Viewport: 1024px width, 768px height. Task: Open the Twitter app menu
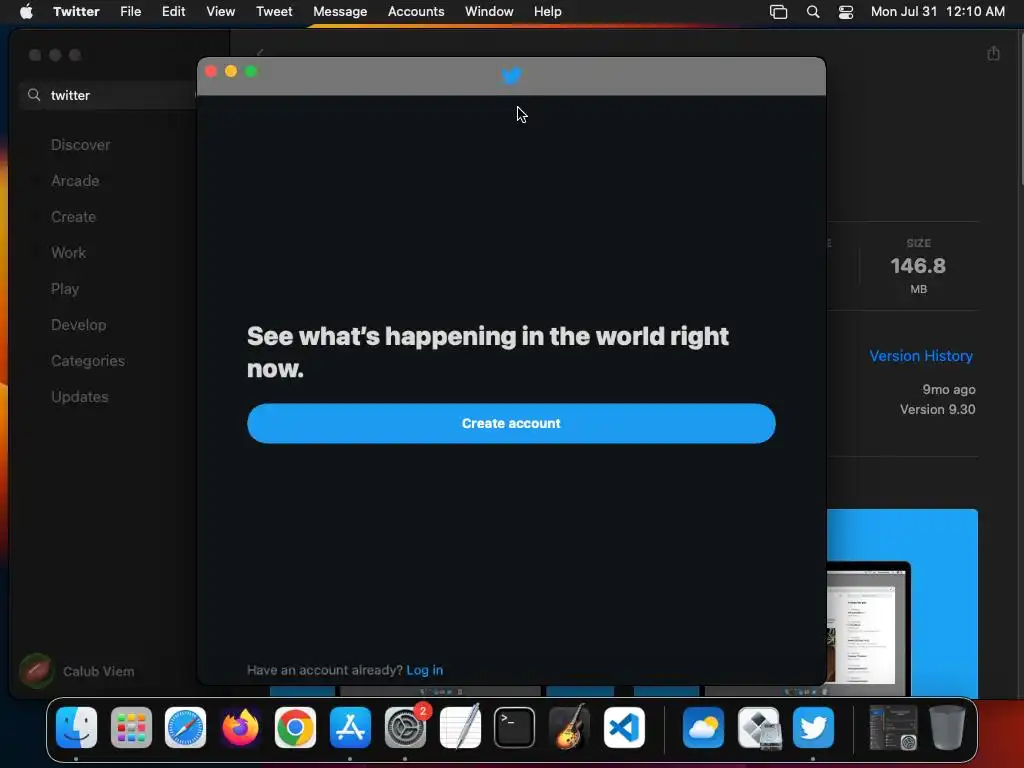click(76, 11)
